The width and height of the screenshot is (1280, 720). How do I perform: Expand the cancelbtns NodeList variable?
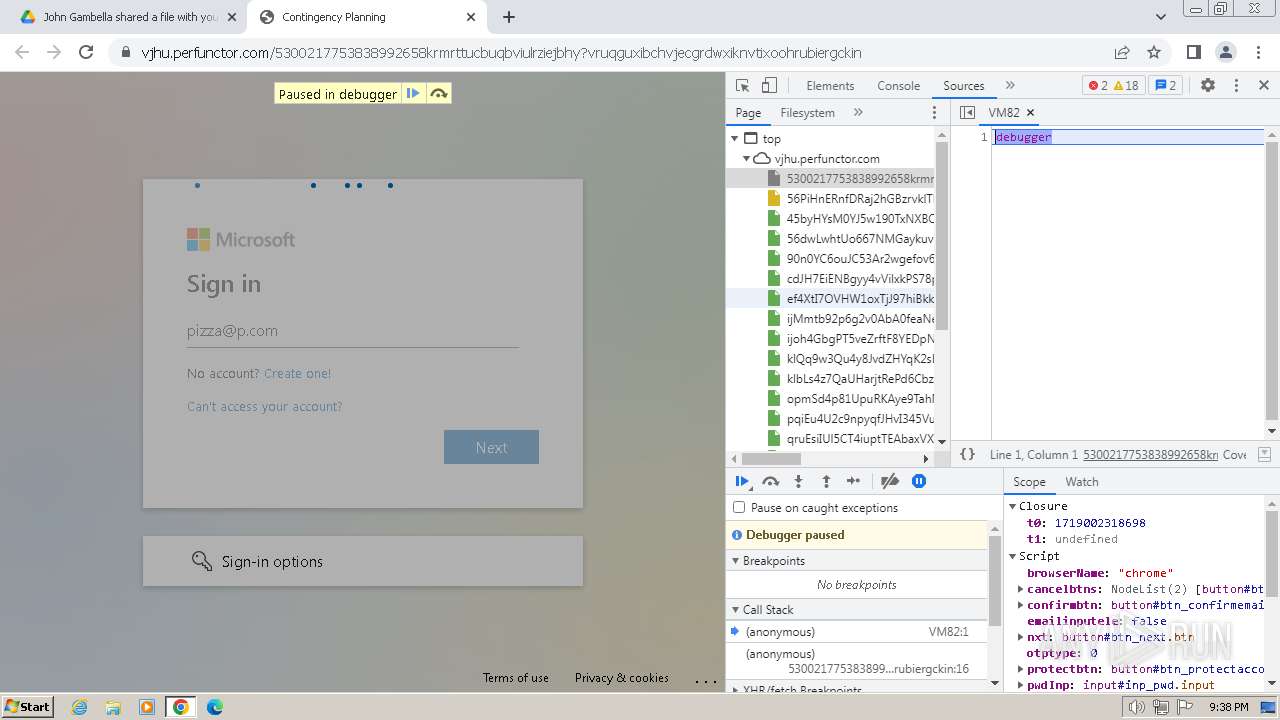tap(1020, 590)
